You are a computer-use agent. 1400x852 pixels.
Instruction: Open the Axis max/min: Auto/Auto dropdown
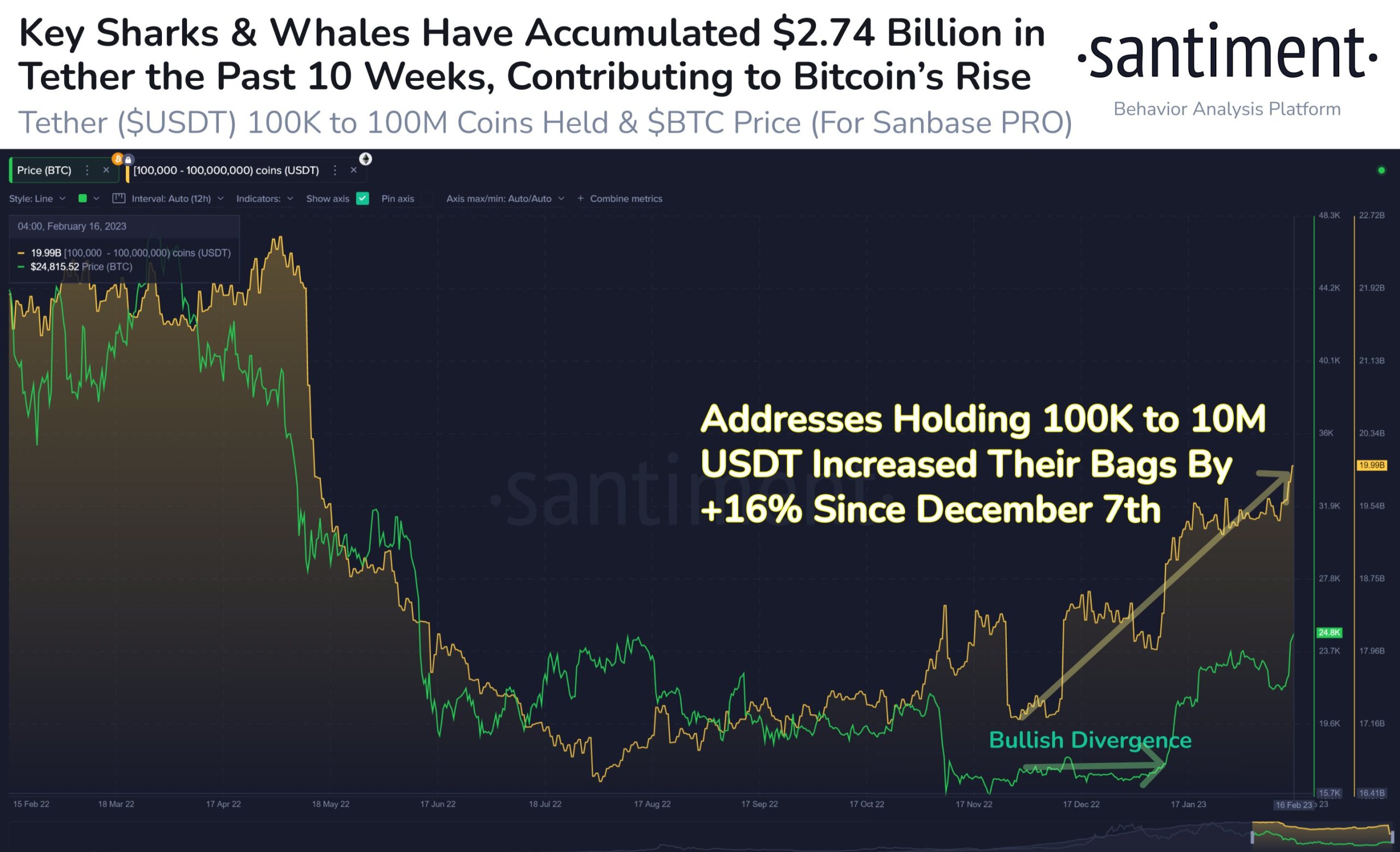(505, 199)
